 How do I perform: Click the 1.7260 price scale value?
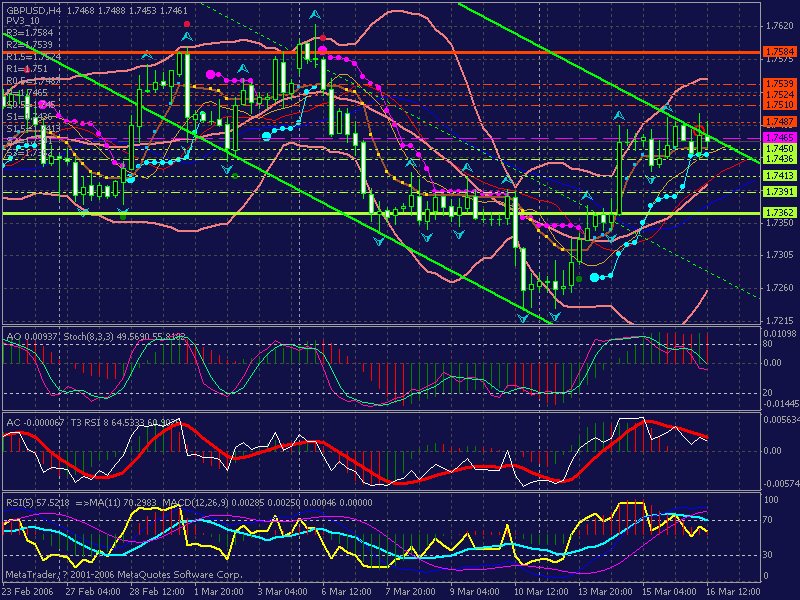pos(780,288)
